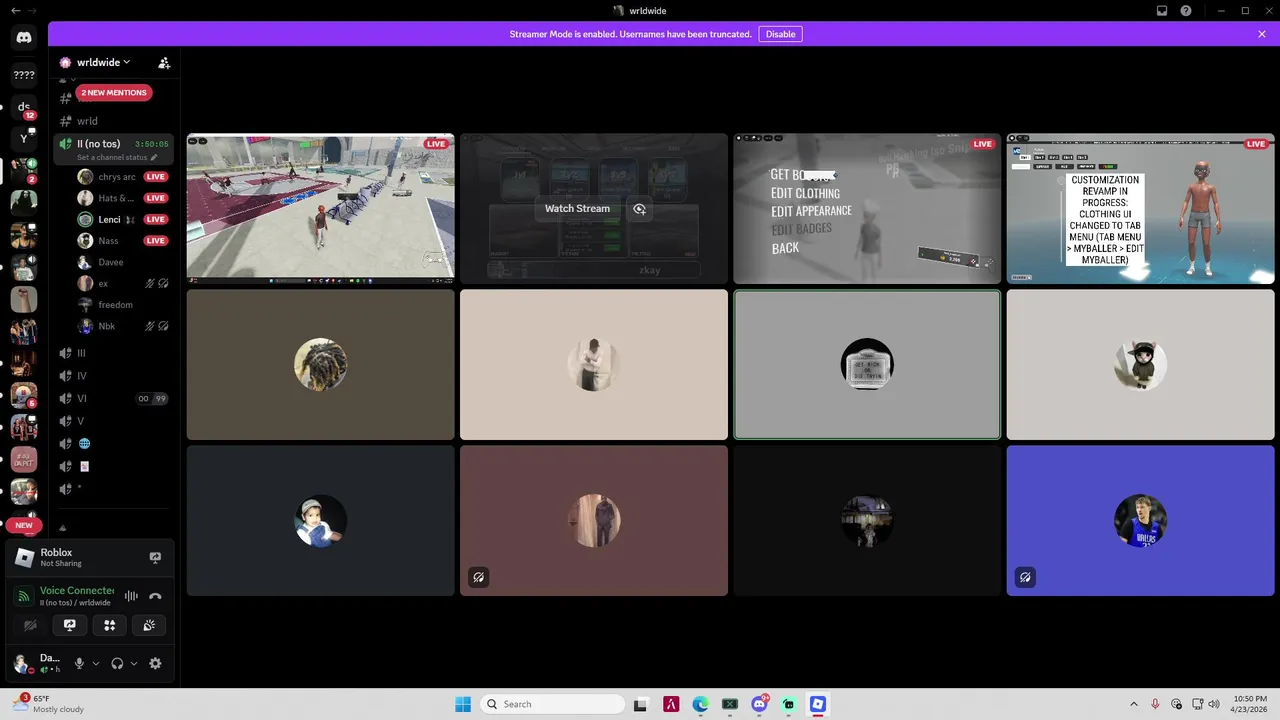1280x720 pixels.
Task: Open the weather widget in taskbar
Action: point(50,704)
